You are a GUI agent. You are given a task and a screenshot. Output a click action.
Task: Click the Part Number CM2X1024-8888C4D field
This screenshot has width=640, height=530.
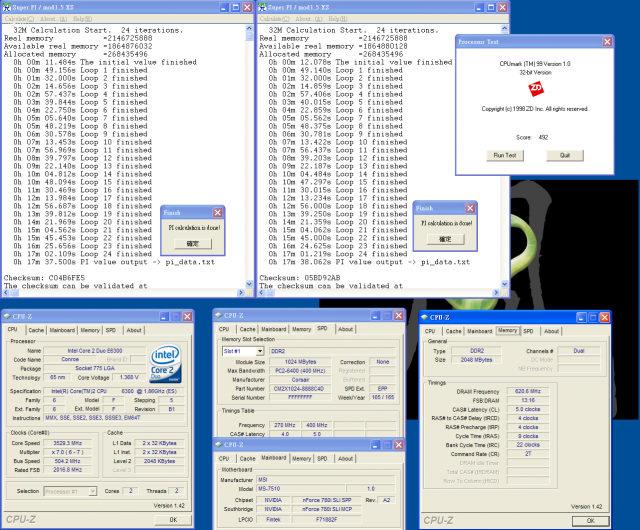pos(299,389)
